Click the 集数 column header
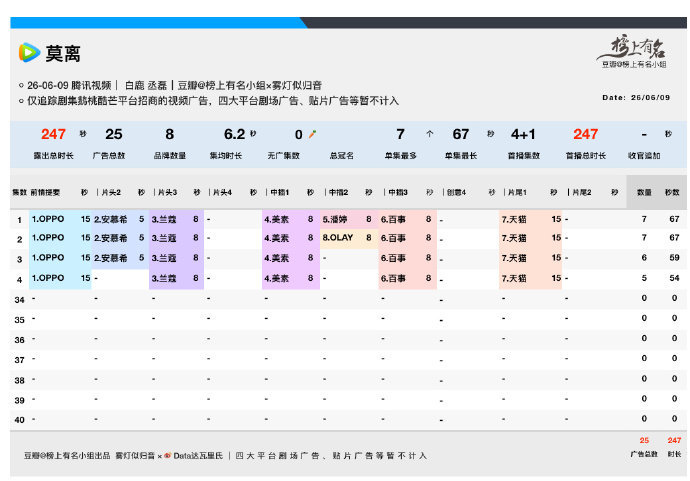Screen dimensions: 690x481 tap(19, 192)
